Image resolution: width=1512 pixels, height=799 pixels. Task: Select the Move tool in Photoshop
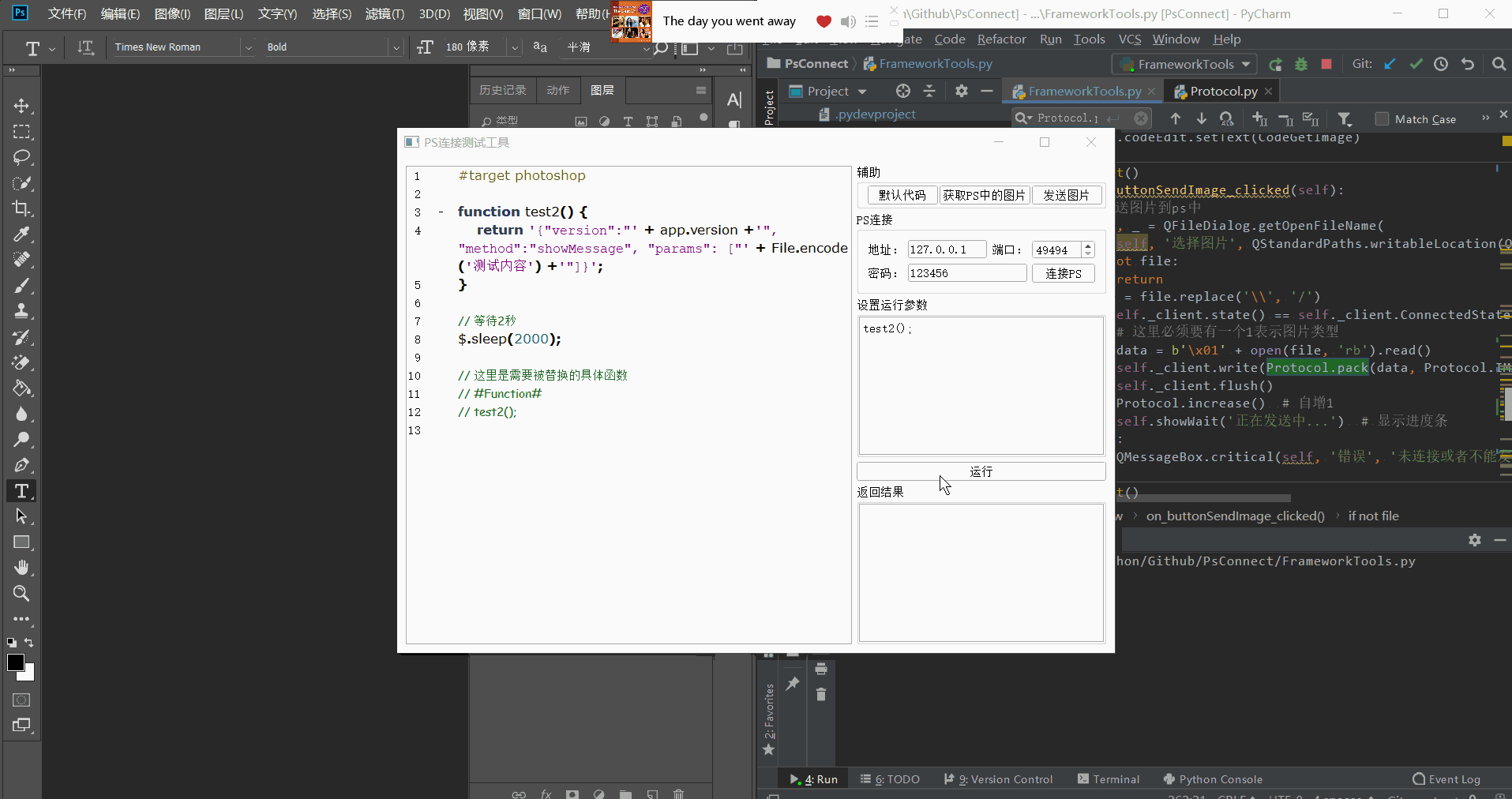(x=21, y=106)
